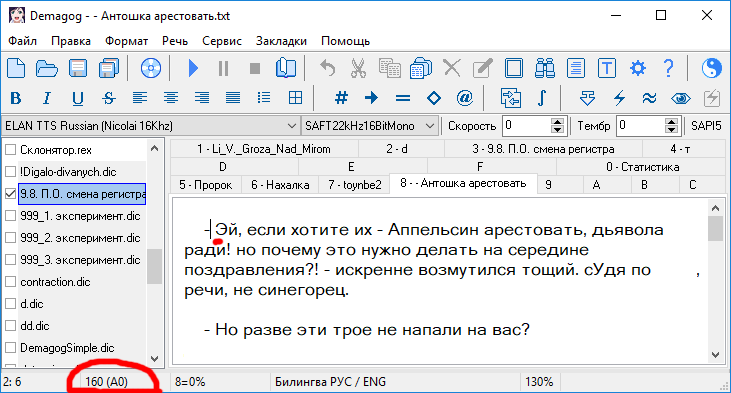This screenshot has height=393, width=731.
Task: Click the lightning bolt icon
Action: coord(619,98)
